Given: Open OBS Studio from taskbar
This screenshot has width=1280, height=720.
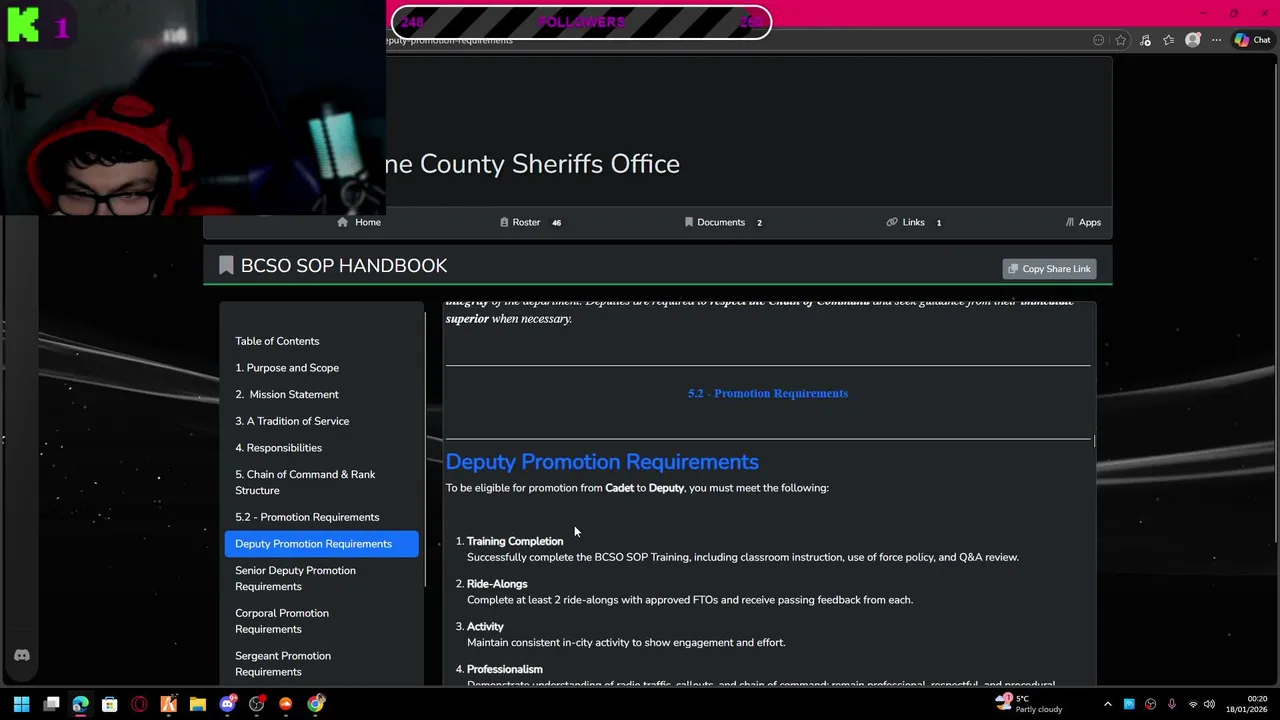Looking at the screenshot, I should point(257,704).
